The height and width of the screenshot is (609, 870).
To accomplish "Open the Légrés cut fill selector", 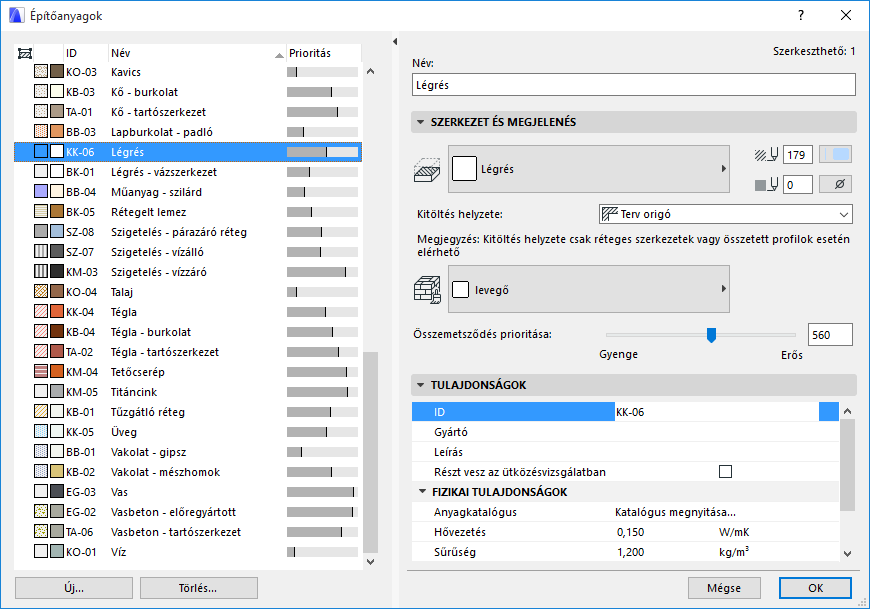I will pos(589,169).
